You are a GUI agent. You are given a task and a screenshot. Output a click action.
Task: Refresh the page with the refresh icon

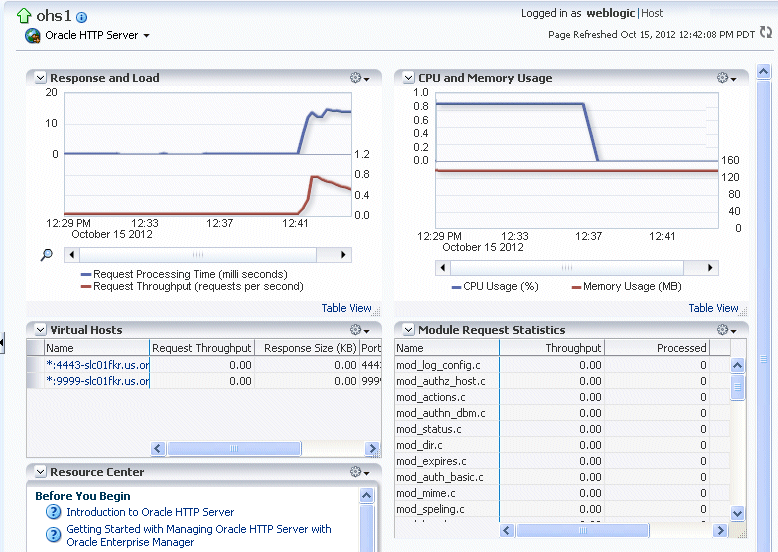pyautogui.click(x=766, y=33)
